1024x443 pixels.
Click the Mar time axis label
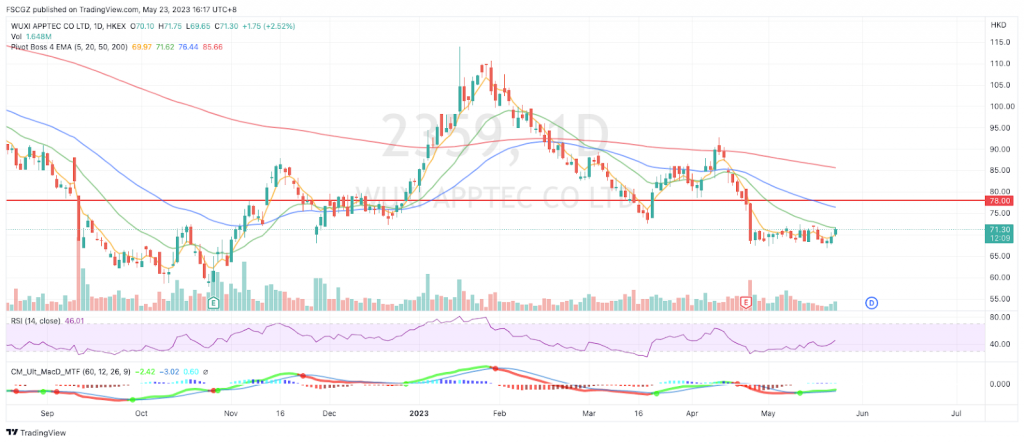590,414
